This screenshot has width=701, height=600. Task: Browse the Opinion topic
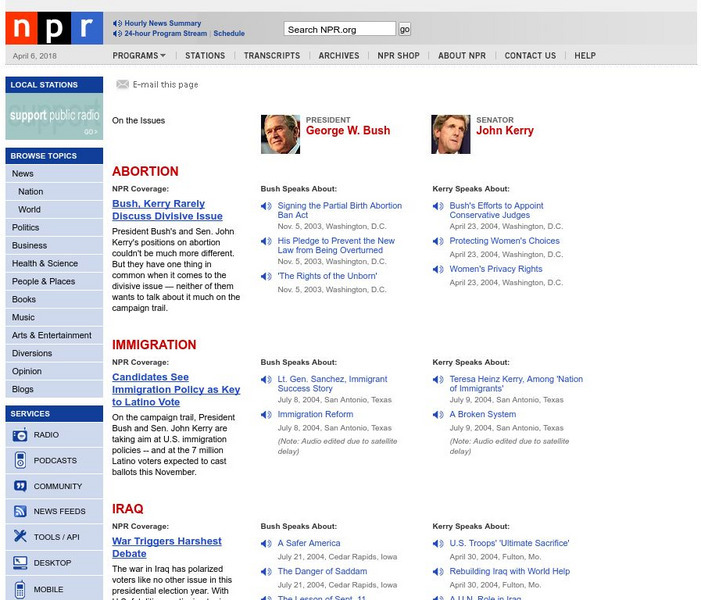(x=54, y=372)
